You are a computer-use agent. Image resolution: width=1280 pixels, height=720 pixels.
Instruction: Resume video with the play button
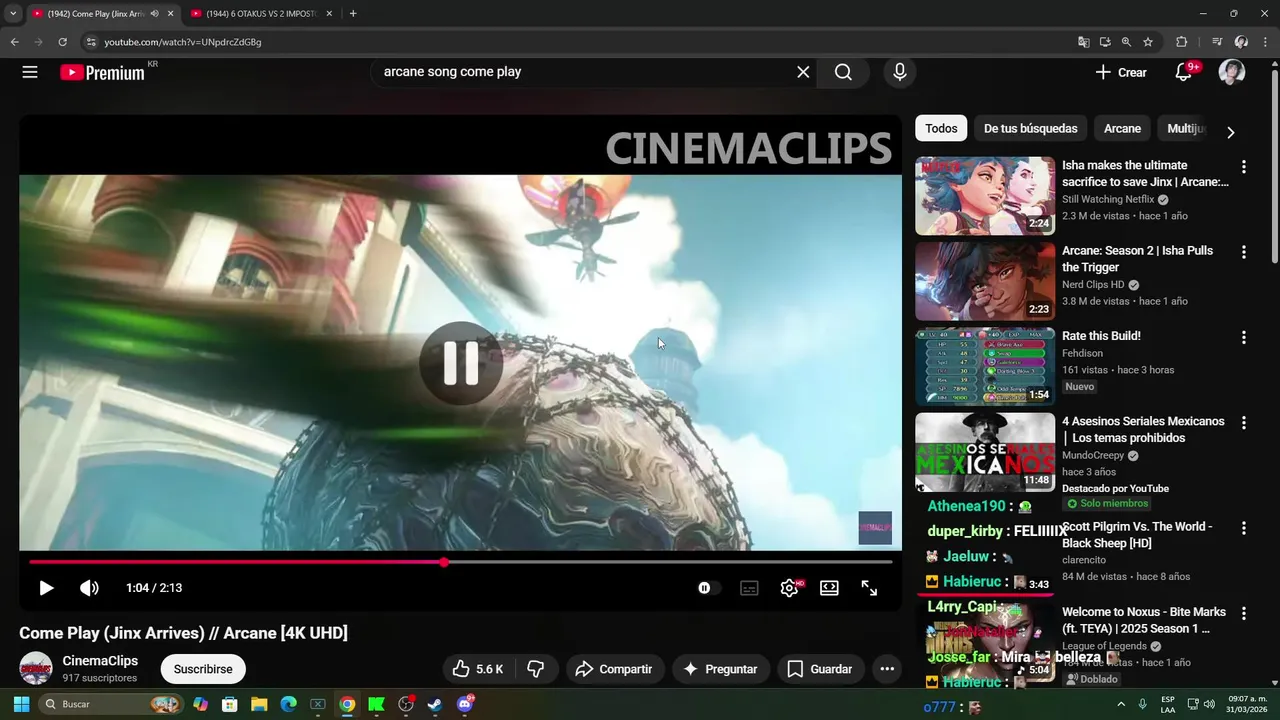coord(46,588)
